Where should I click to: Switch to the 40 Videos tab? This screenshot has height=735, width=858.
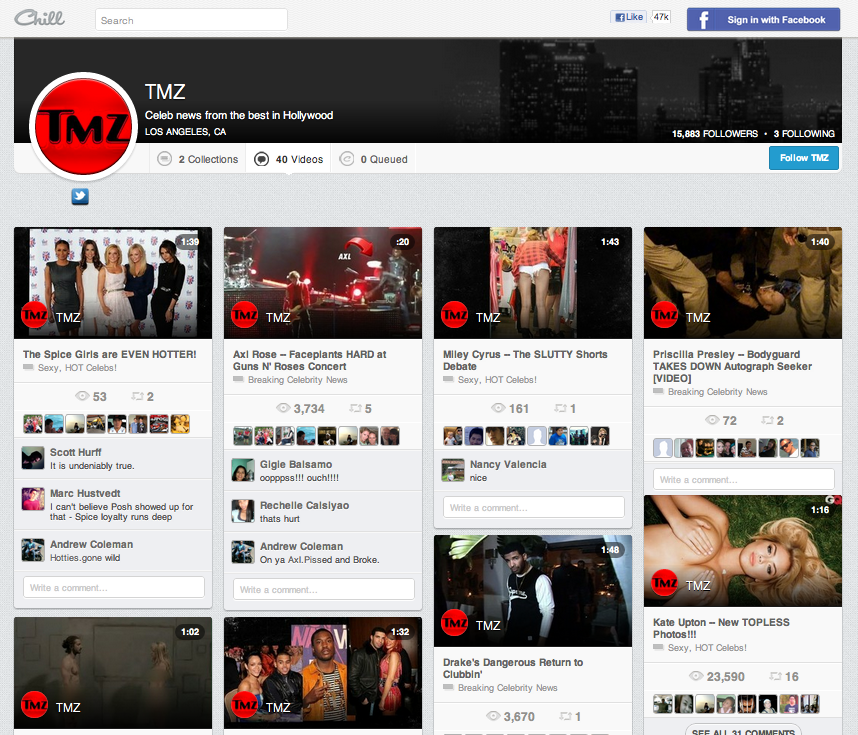point(288,159)
